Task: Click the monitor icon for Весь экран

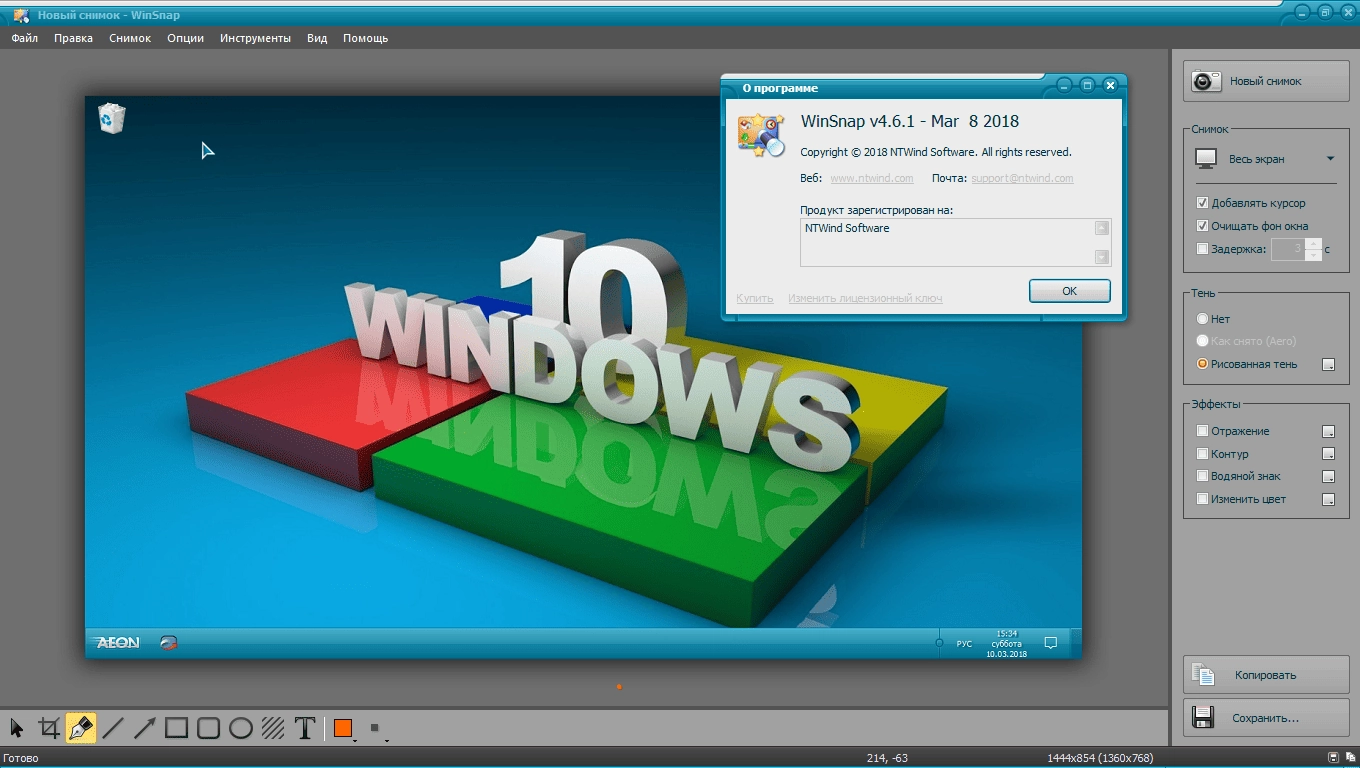Action: pyautogui.click(x=1207, y=159)
